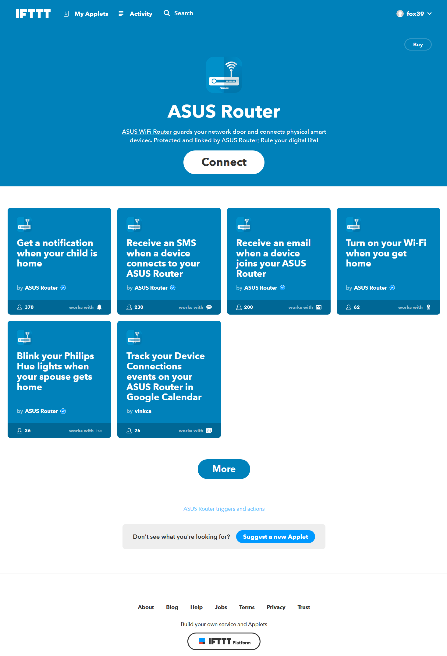This screenshot has width=447, height=656.
Task: Click the IFTTT logo in header
Action: point(33,14)
